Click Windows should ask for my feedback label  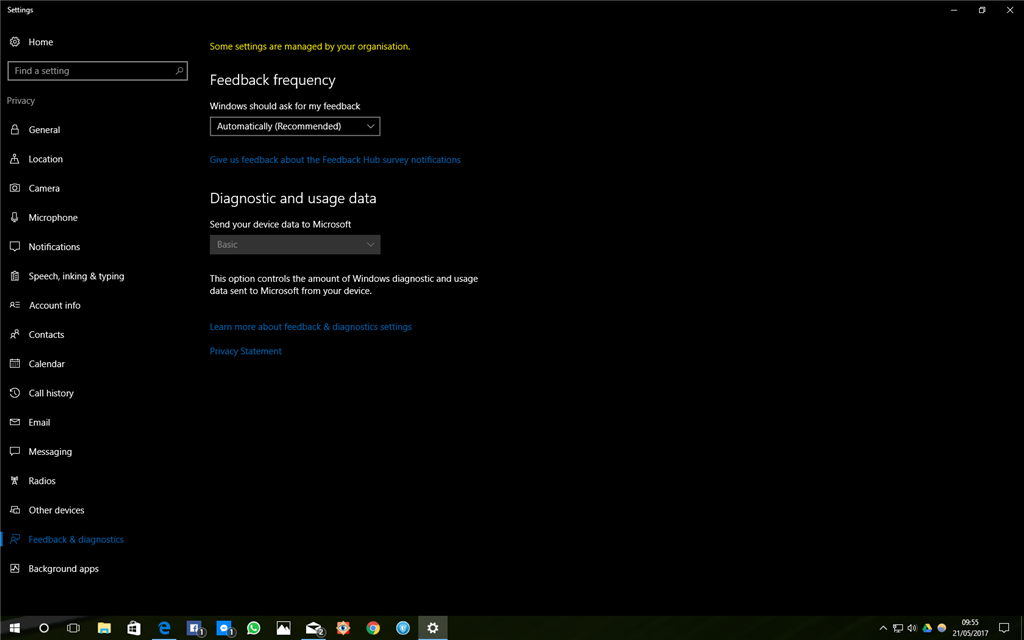click(x=285, y=106)
